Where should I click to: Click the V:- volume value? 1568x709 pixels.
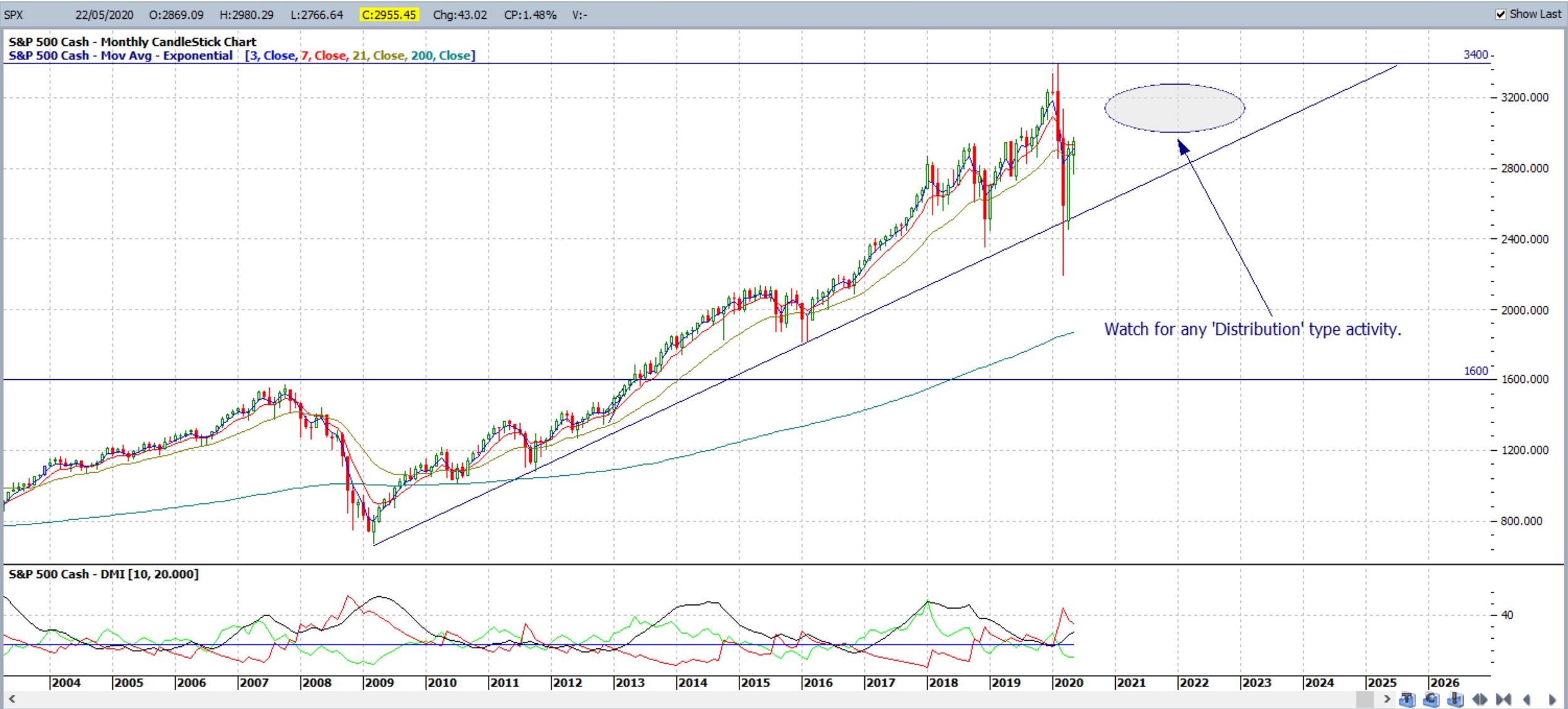tap(579, 14)
